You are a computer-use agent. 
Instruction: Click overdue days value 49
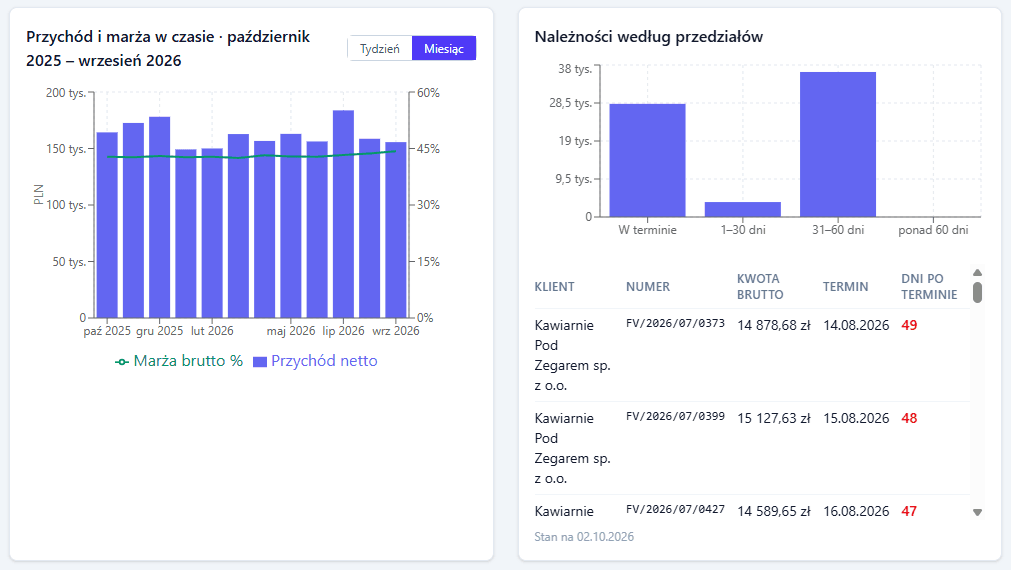point(909,326)
